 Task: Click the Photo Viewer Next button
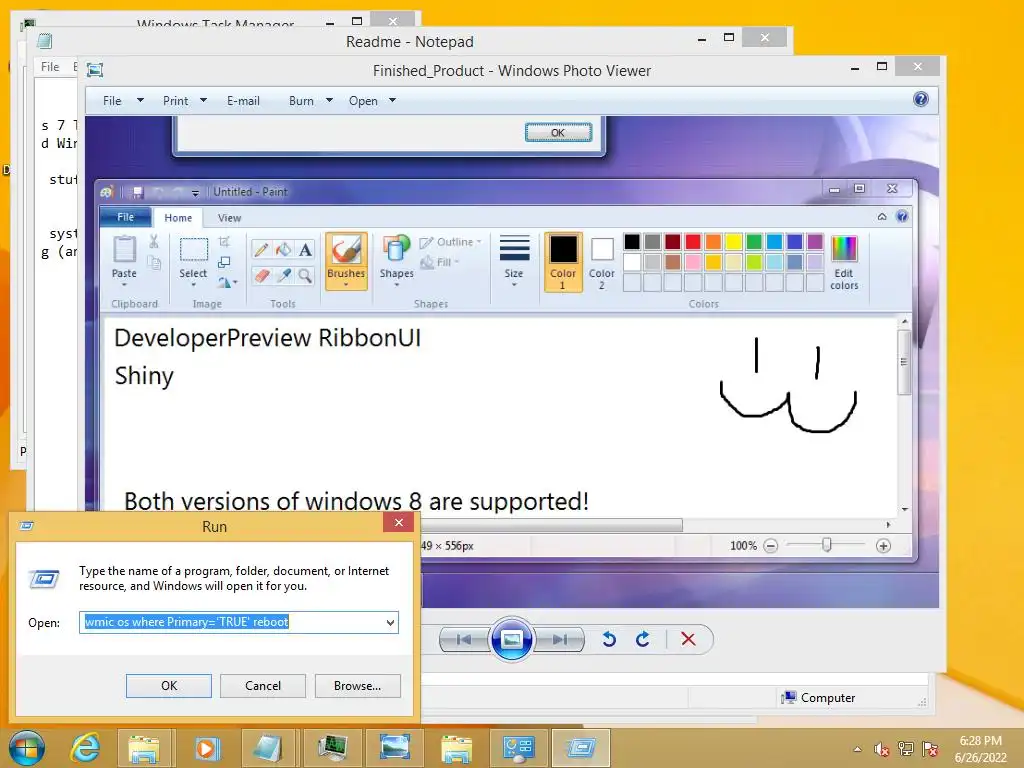(559, 639)
